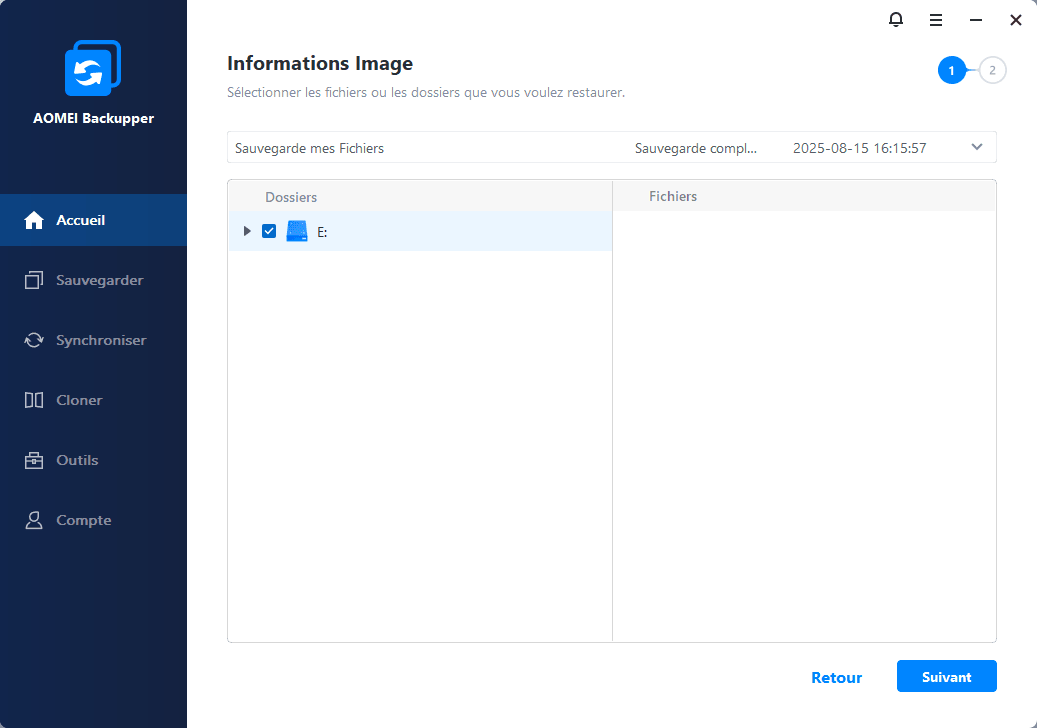This screenshot has width=1037, height=728.
Task: Click the E: drive icon
Action: 297,231
